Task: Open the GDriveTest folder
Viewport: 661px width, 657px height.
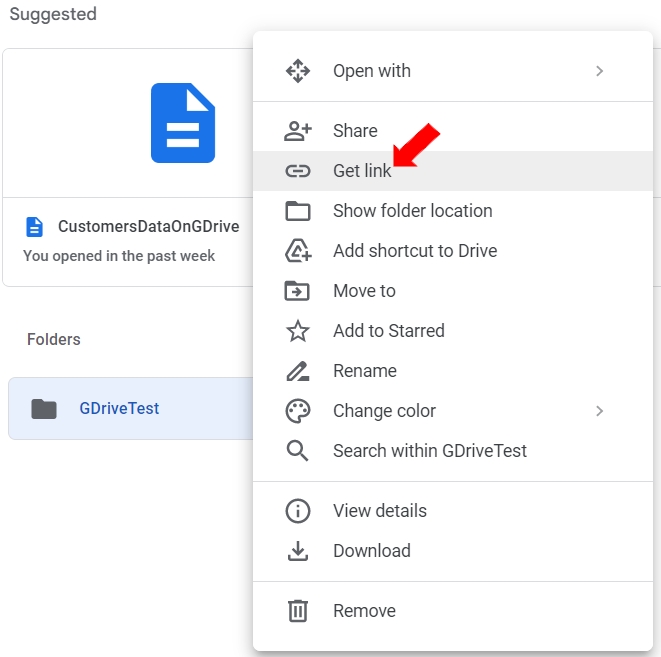Action: (x=119, y=408)
